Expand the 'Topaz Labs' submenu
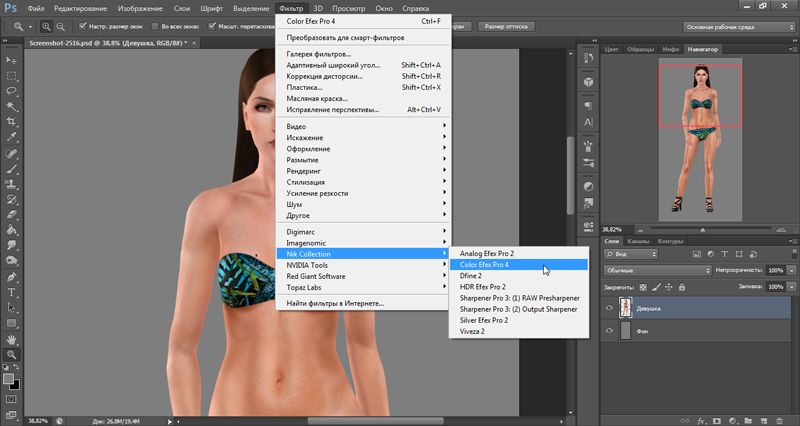 [363, 287]
